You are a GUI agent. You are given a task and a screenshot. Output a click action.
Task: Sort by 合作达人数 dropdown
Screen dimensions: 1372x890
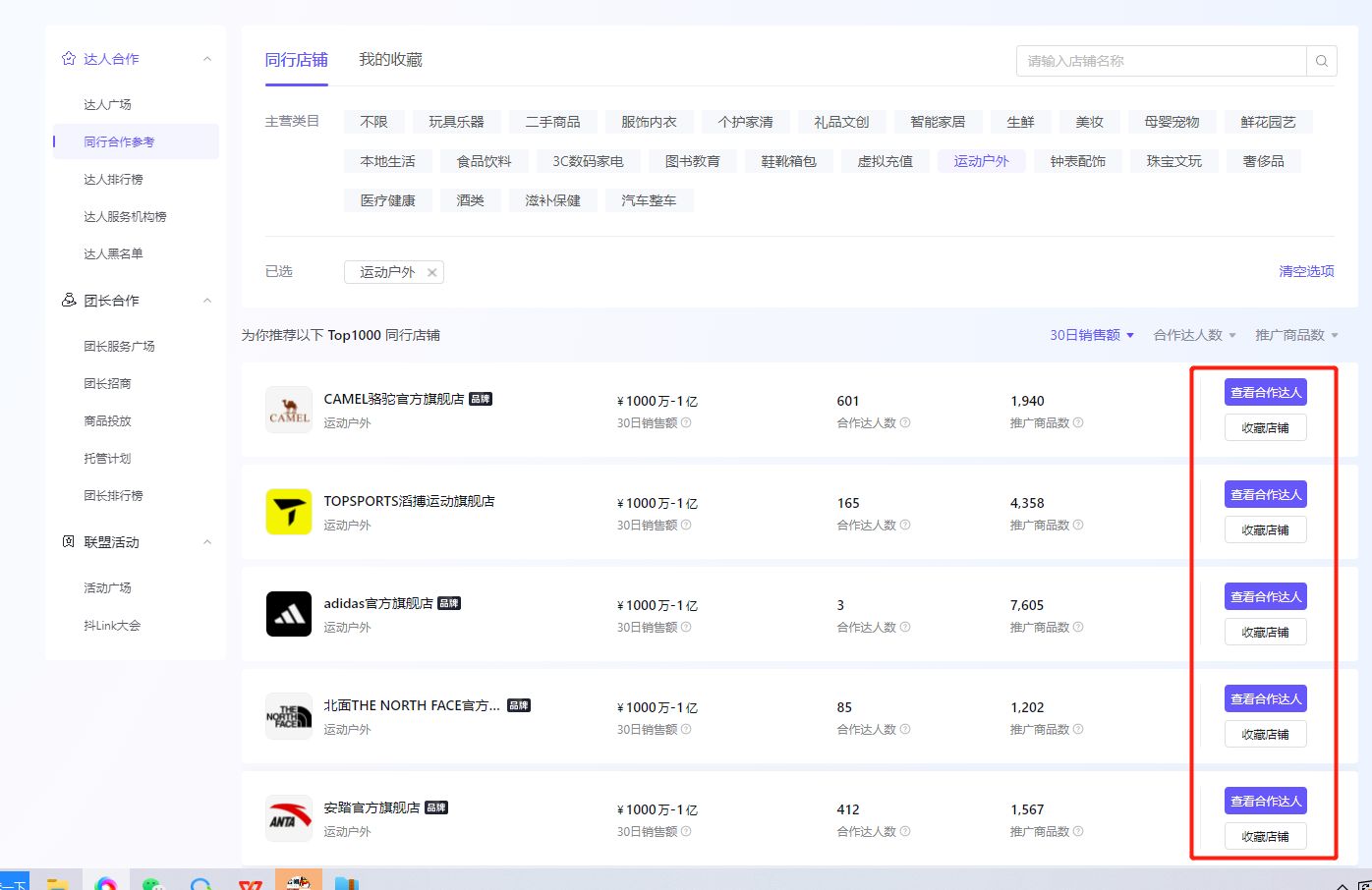click(x=1194, y=335)
